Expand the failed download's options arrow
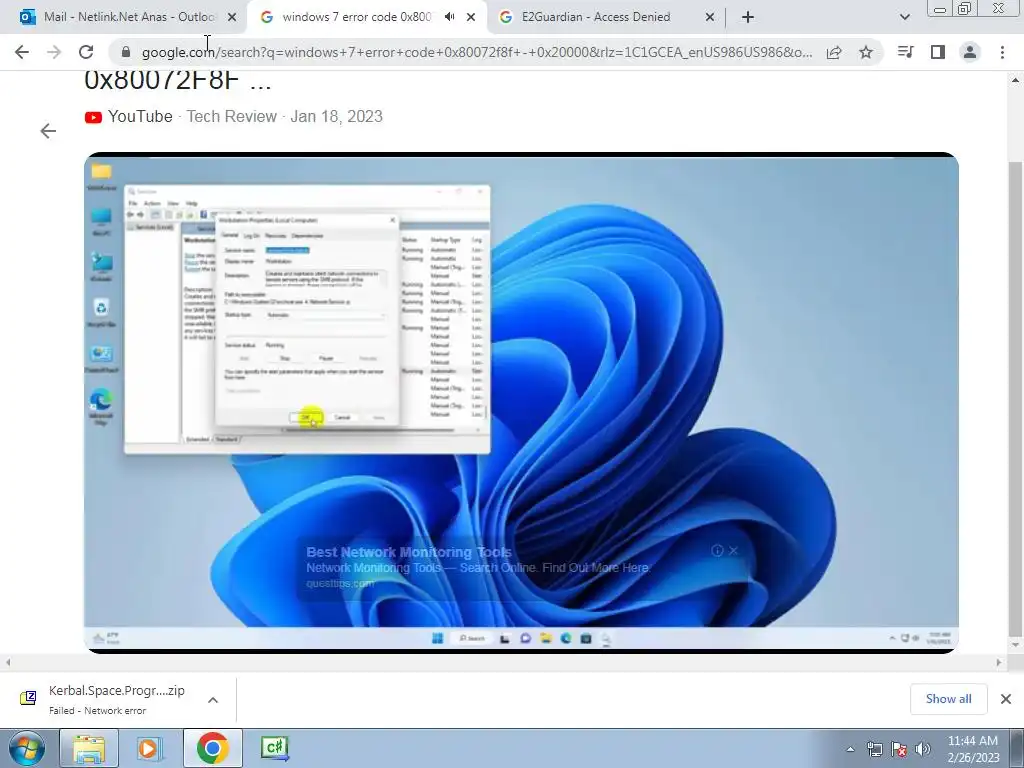The width and height of the screenshot is (1024, 768). [x=213, y=699]
